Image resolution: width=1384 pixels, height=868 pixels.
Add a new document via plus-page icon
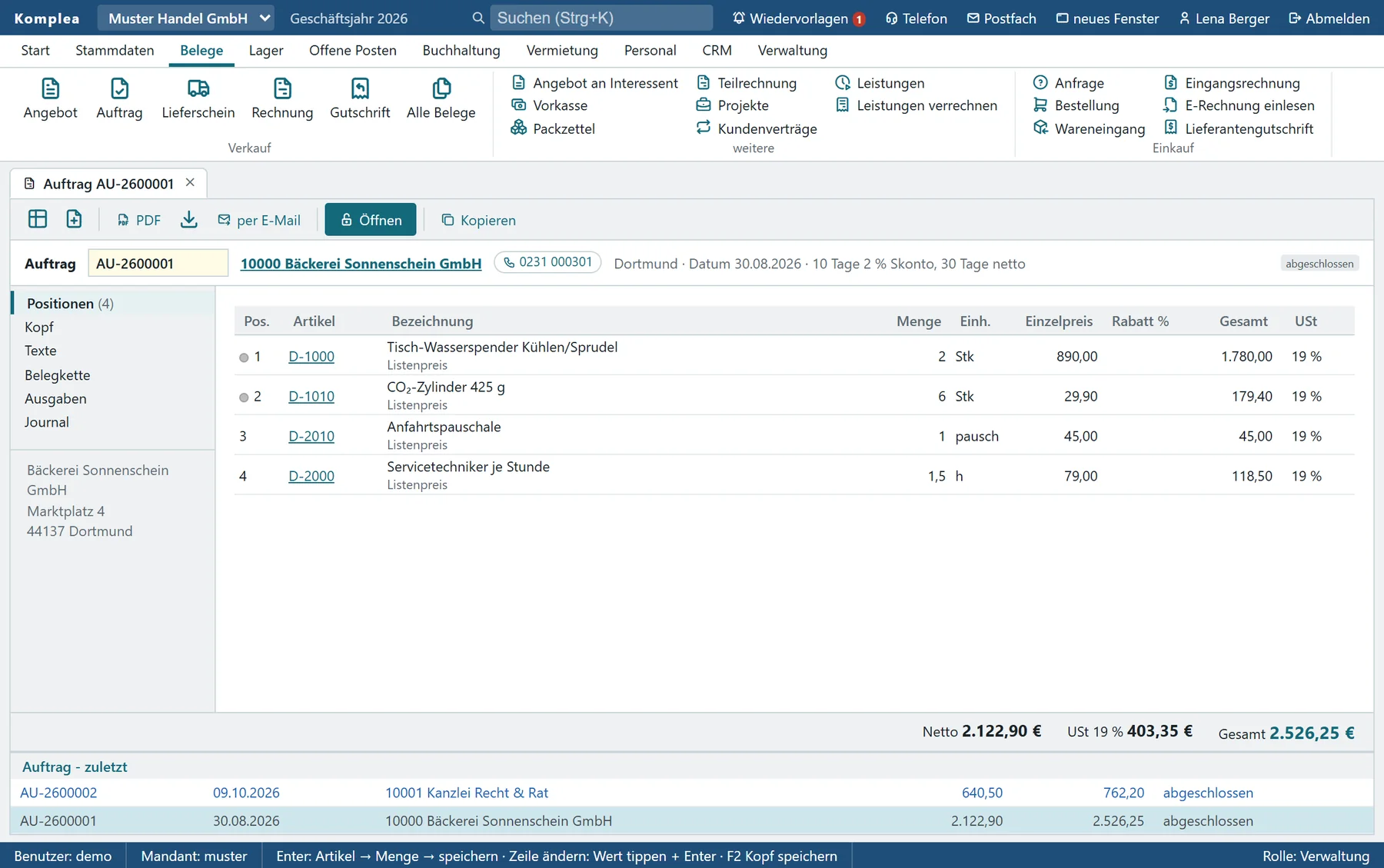[x=74, y=220]
